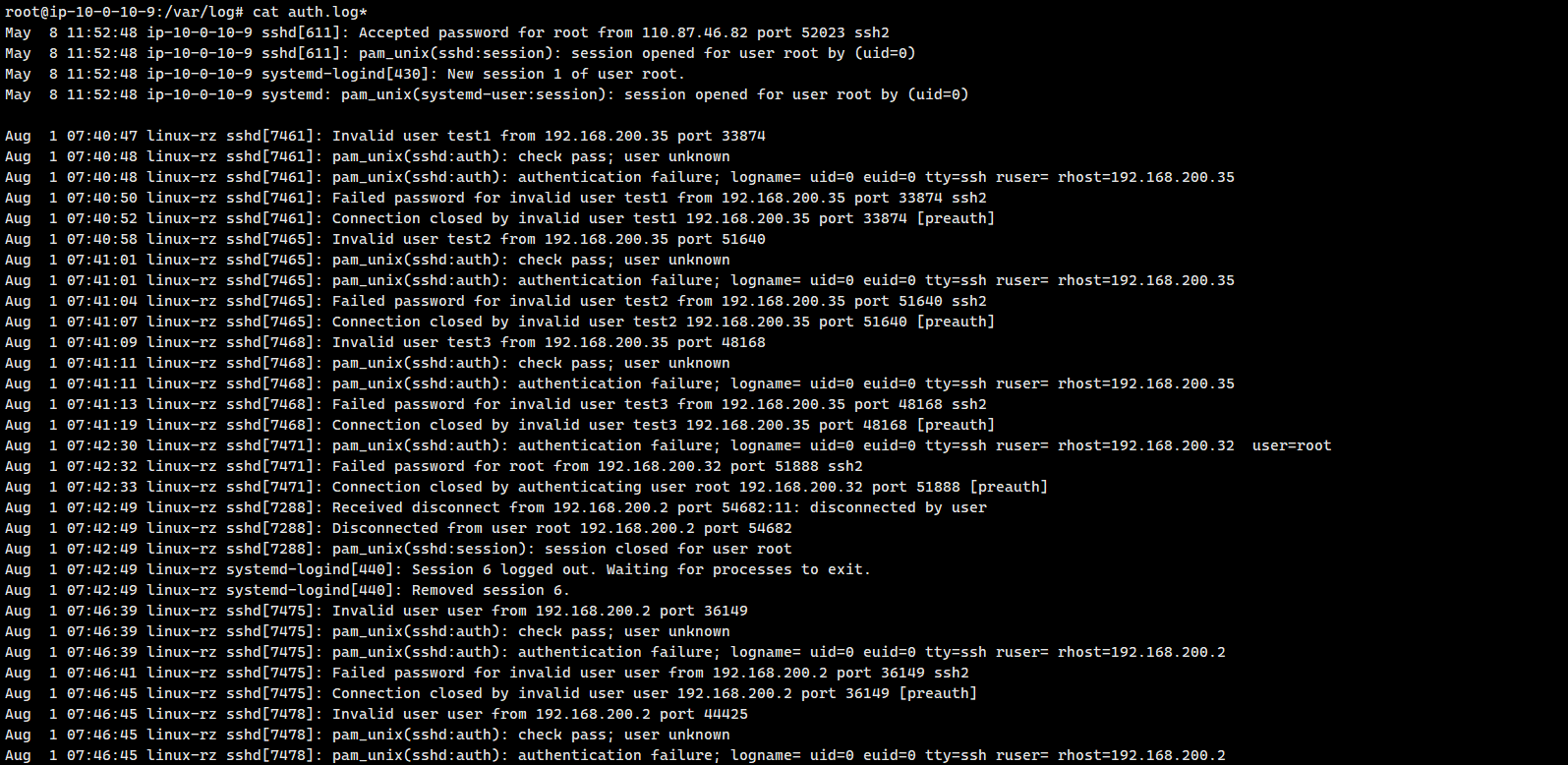The image size is (1568, 765).
Task: Click 'systemd-user:session' session opened line
Action: coord(487,94)
